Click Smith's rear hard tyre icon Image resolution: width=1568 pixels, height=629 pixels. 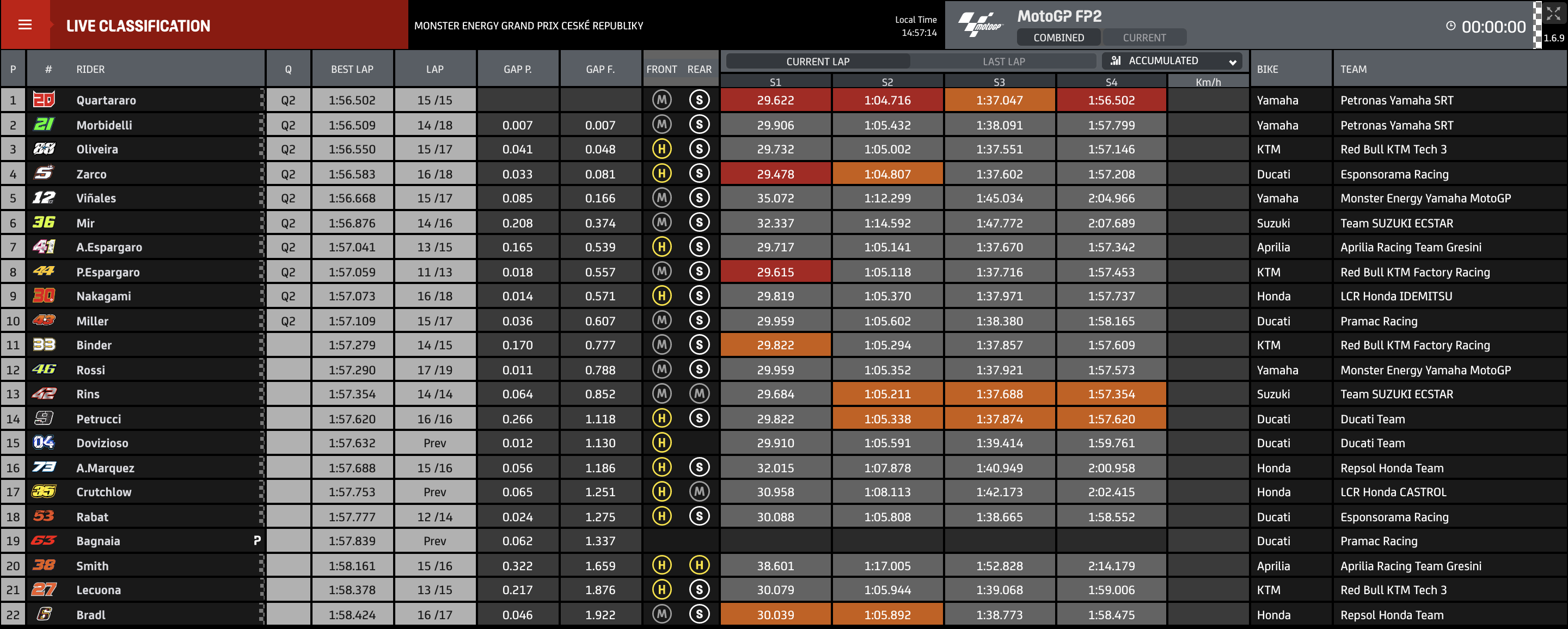tap(700, 565)
